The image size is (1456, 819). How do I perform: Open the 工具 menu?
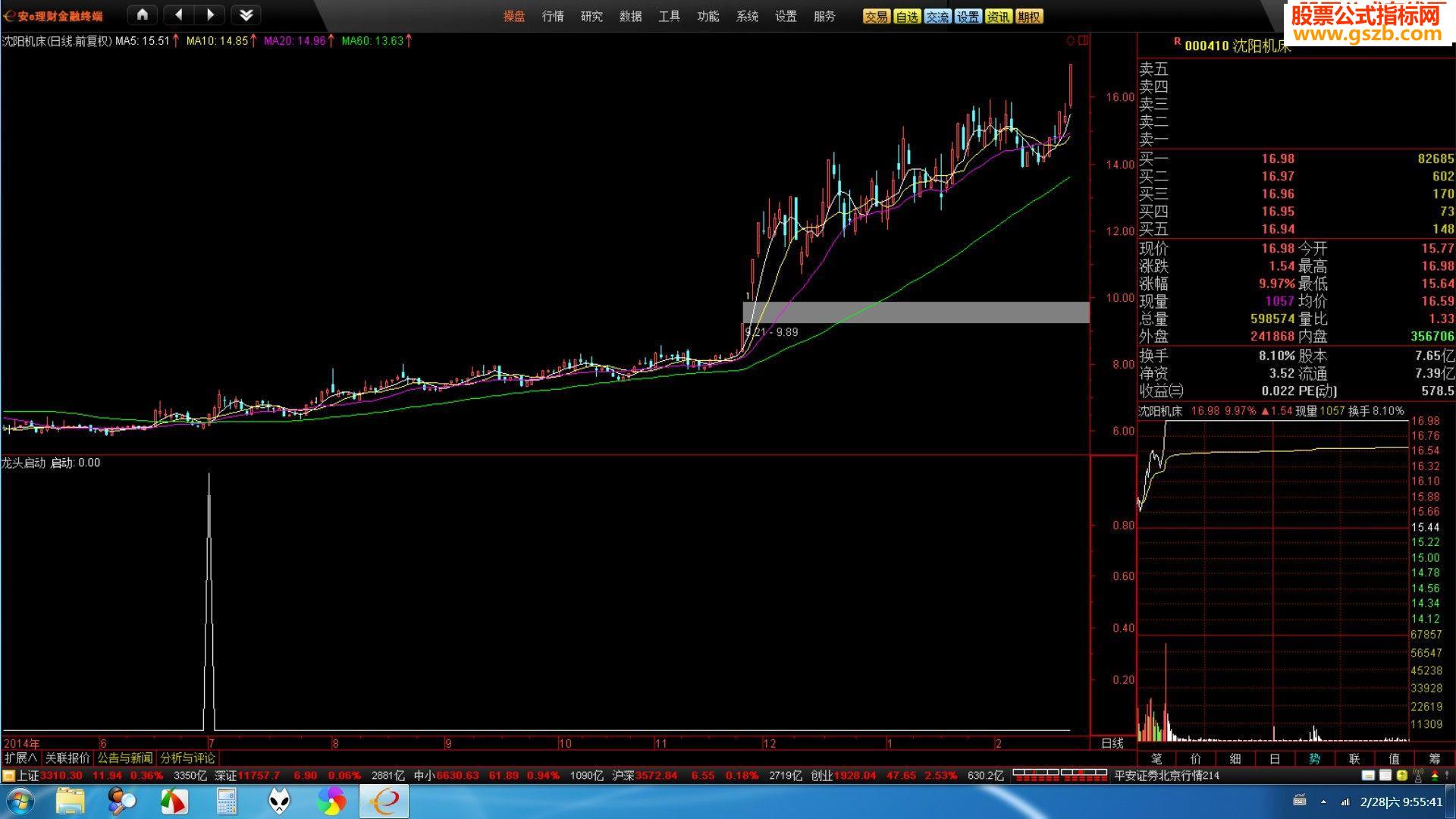click(669, 16)
